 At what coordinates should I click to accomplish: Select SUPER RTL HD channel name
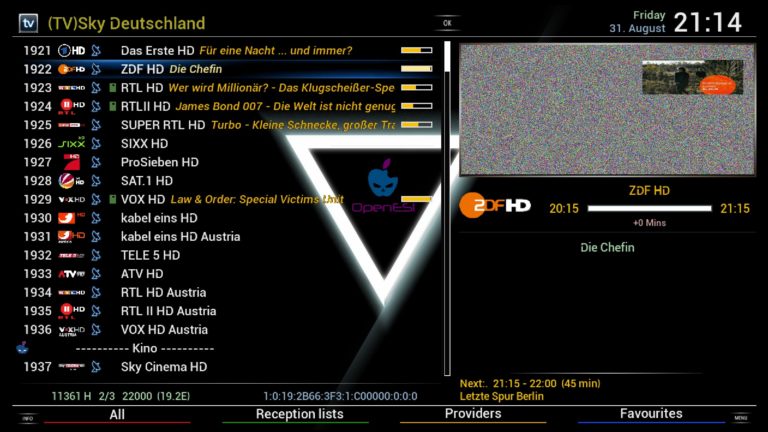tap(163, 125)
